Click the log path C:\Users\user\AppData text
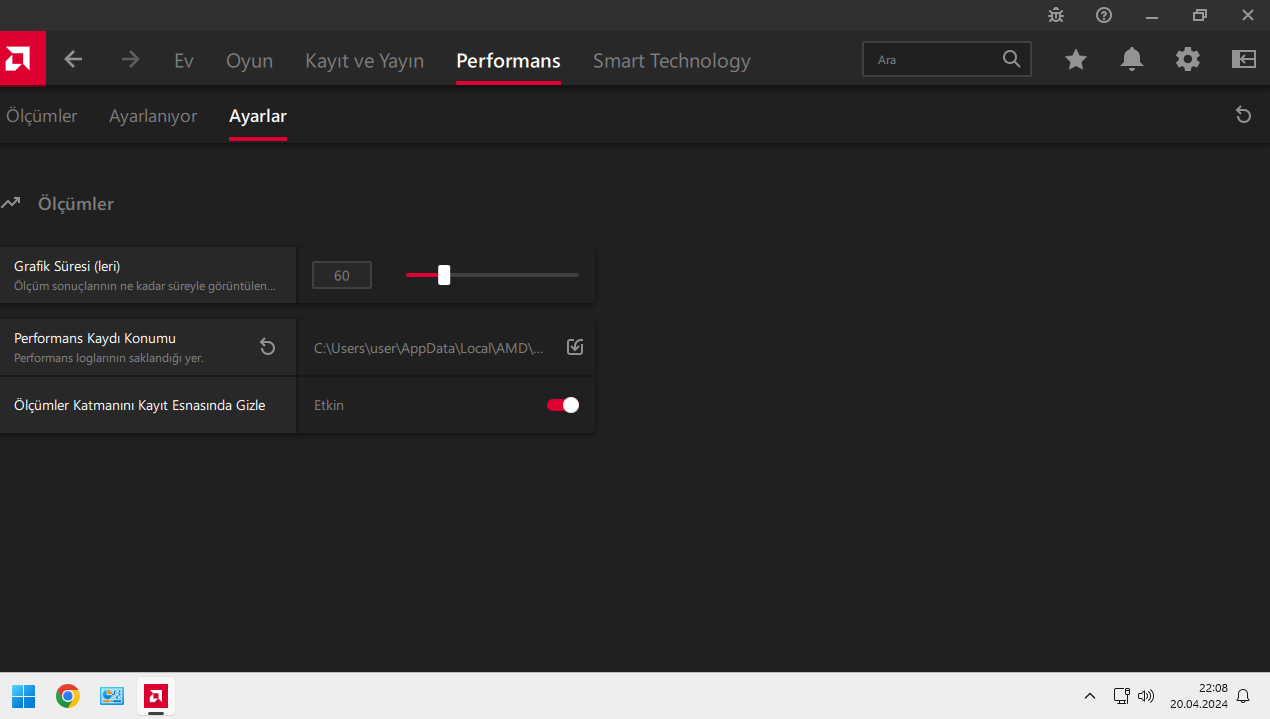This screenshot has width=1270, height=719. (429, 348)
